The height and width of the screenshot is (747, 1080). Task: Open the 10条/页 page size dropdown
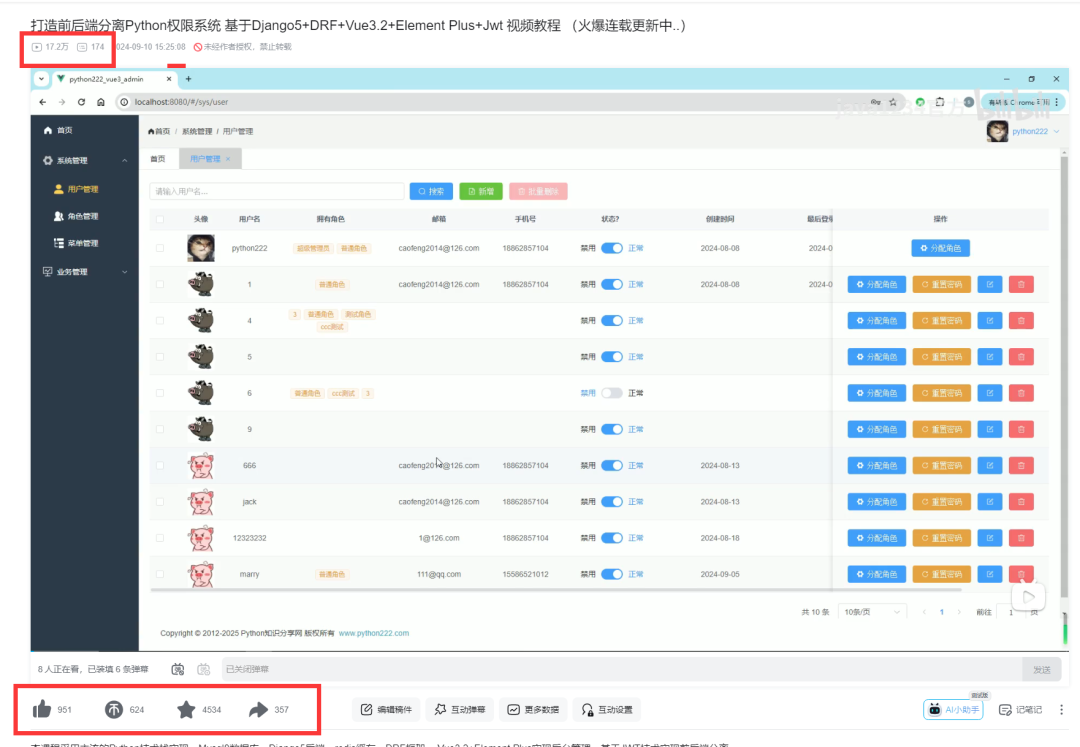coord(871,612)
